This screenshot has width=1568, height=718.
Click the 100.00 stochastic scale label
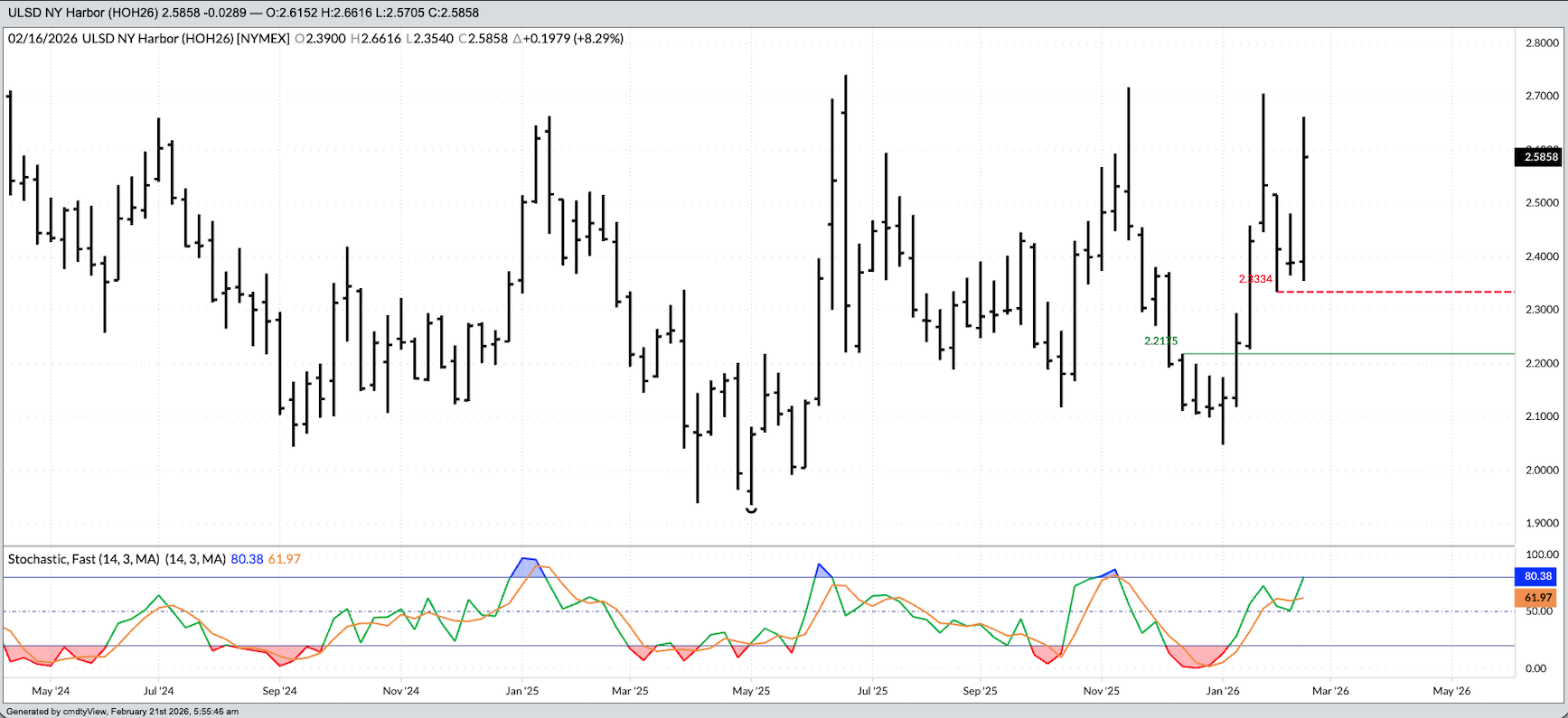(1542, 555)
